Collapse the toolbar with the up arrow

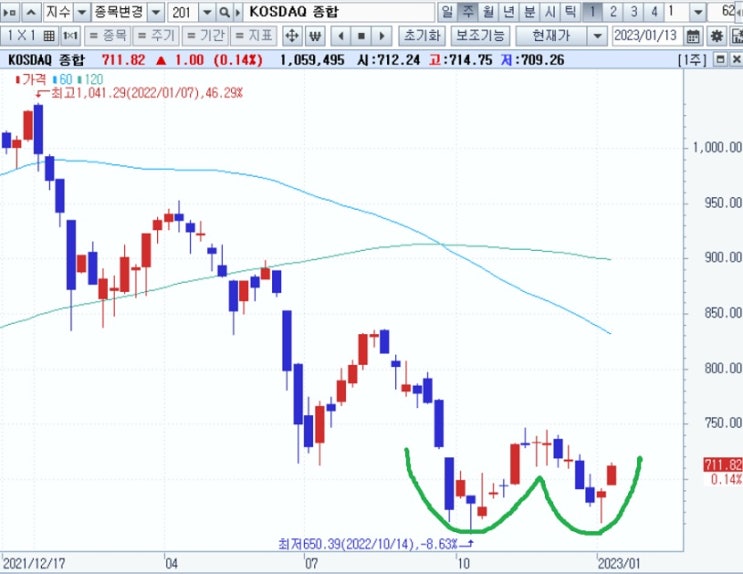point(31,12)
